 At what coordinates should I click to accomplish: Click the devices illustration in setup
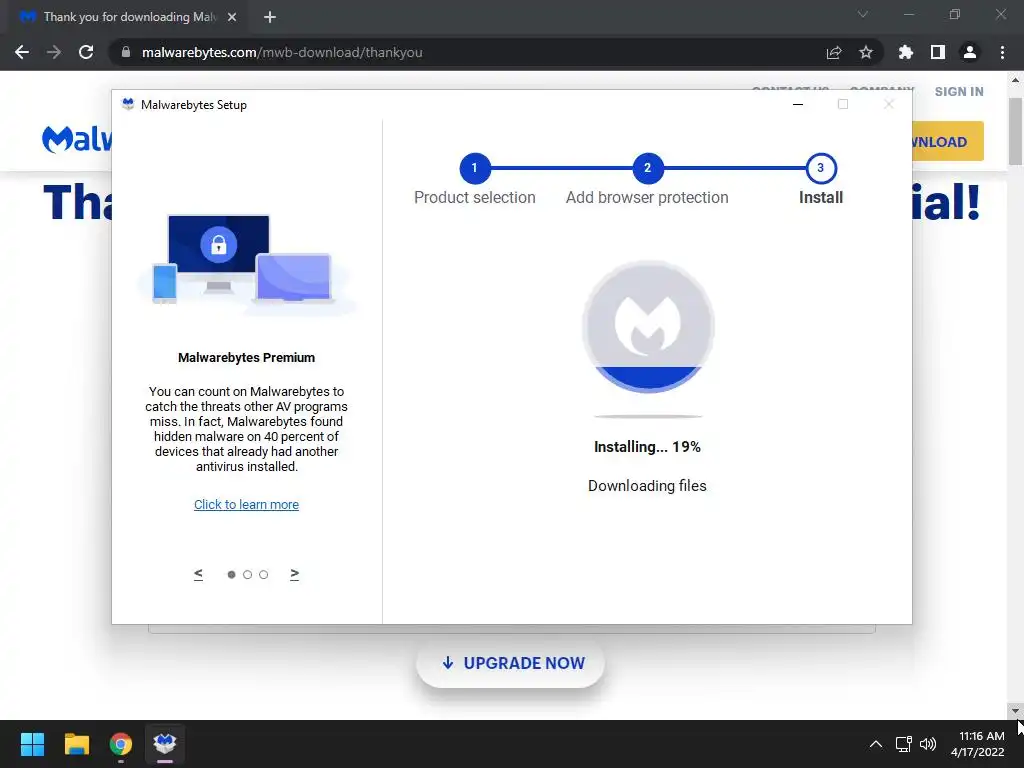pyautogui.click(x=246, y=264)
